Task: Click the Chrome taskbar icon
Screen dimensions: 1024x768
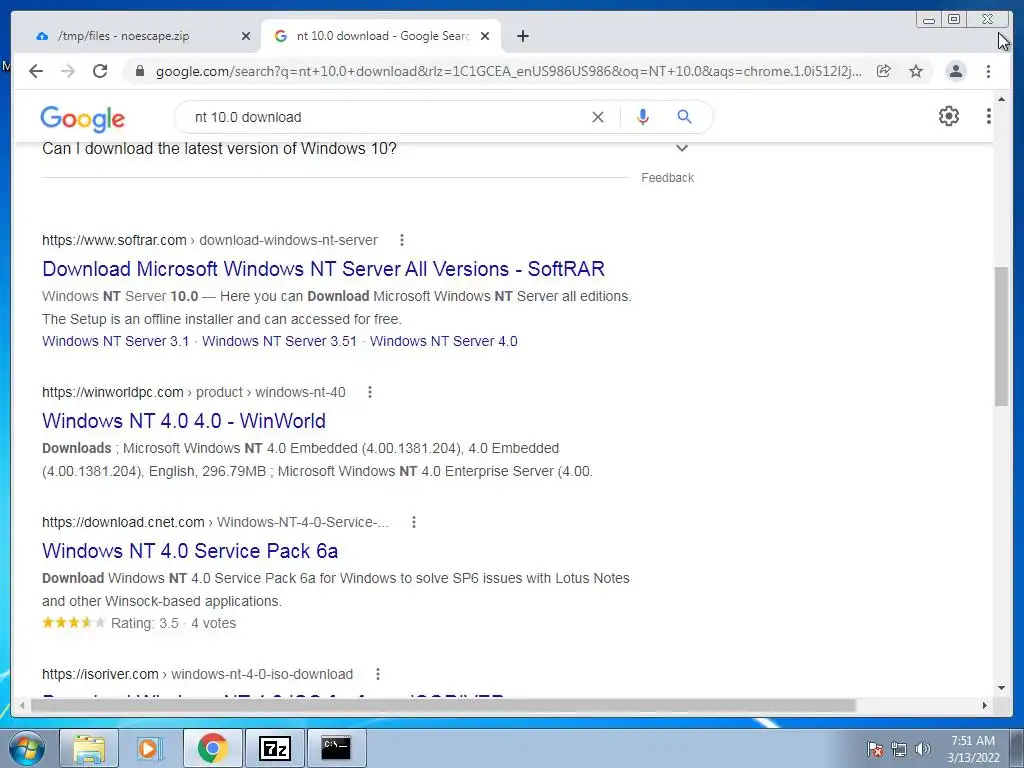Action: (212, 748)
